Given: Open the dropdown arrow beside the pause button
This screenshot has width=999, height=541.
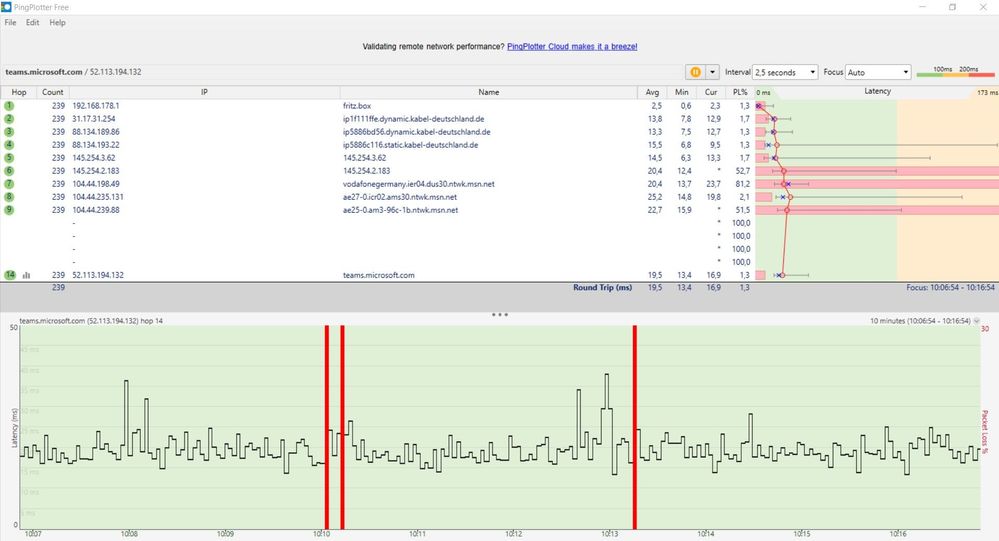Looking at the screenshot, I should [x=712, y=72].
